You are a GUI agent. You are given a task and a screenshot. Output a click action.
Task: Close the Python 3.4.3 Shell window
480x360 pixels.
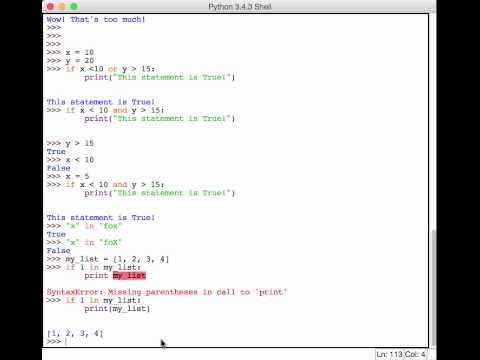(50, 6)
